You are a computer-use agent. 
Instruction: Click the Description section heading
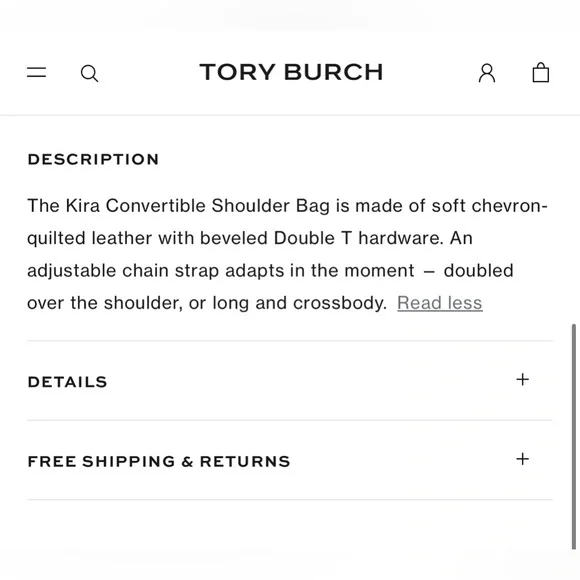pyautogui.click(x=93, y=159)
